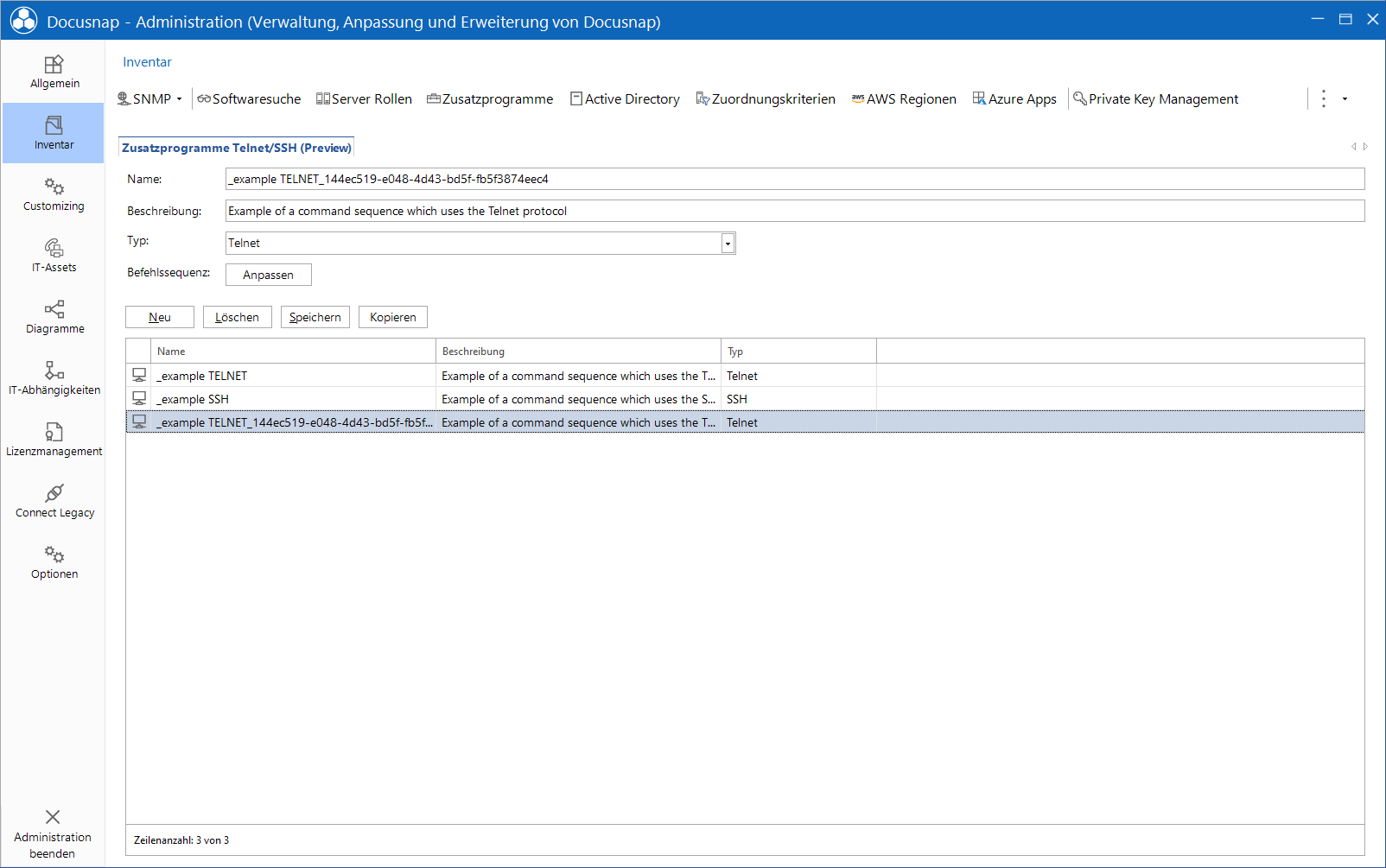Select the Inventar sidebar icon
The image size is (1386, 868).
click(x=54, y=125)
